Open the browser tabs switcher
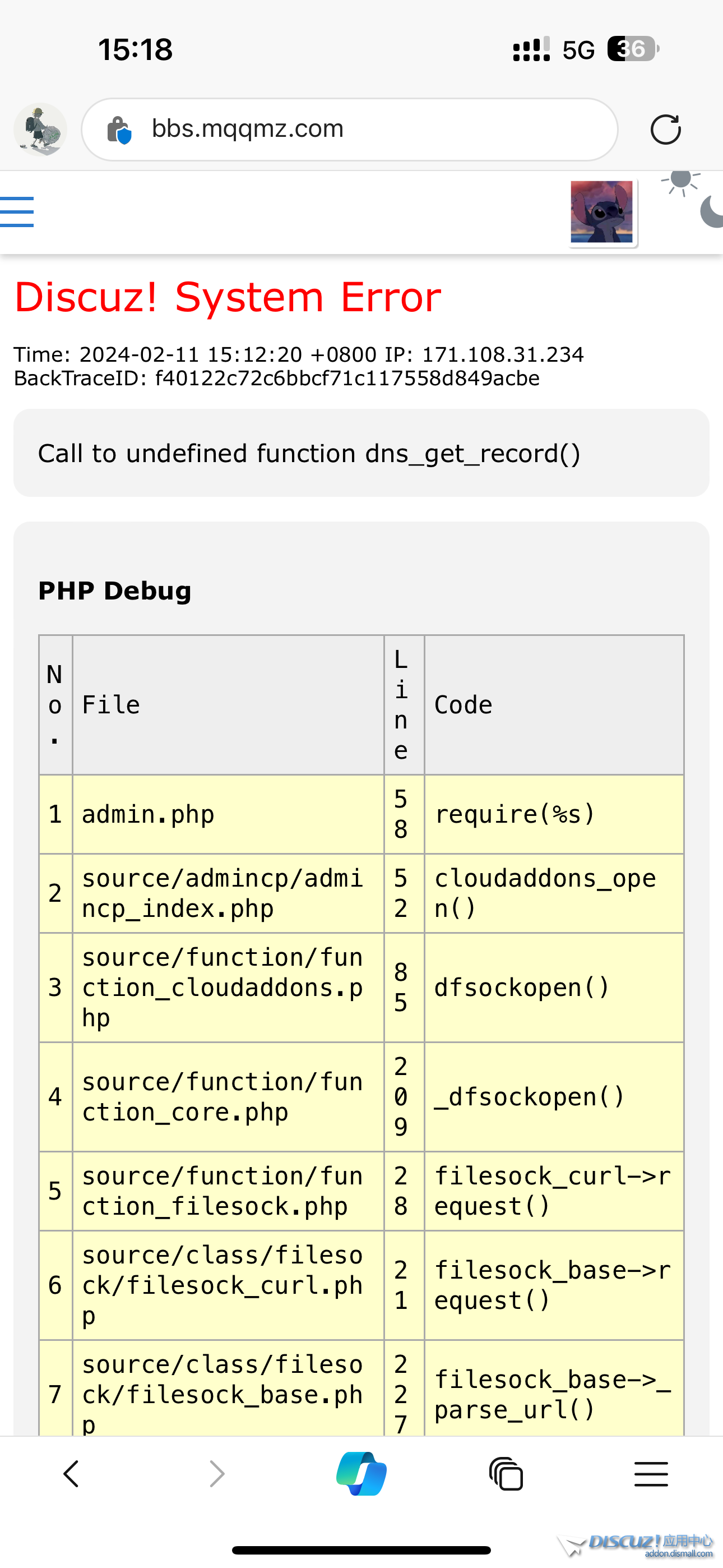The image size is (723, 1568). tap(506, 1474)
